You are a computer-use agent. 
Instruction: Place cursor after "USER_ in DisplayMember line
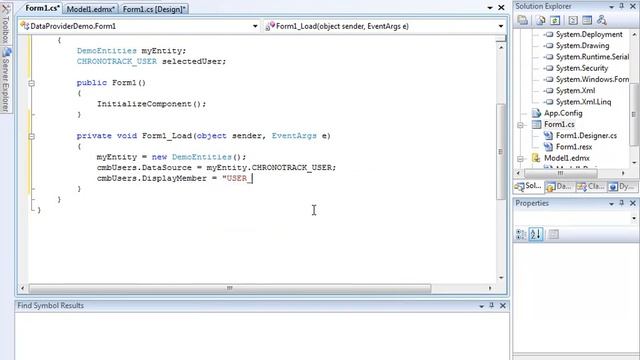point(253,178)
